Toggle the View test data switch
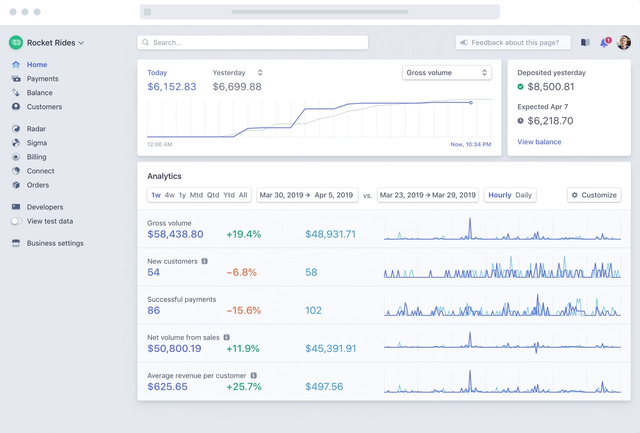The width and height of the screenshot is (640, 433). [x=16, y=221]
